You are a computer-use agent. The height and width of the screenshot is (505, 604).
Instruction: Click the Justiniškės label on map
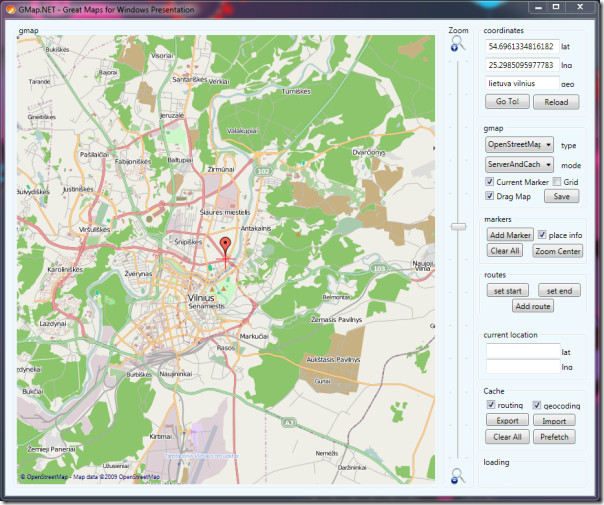(x=78, y=189)
